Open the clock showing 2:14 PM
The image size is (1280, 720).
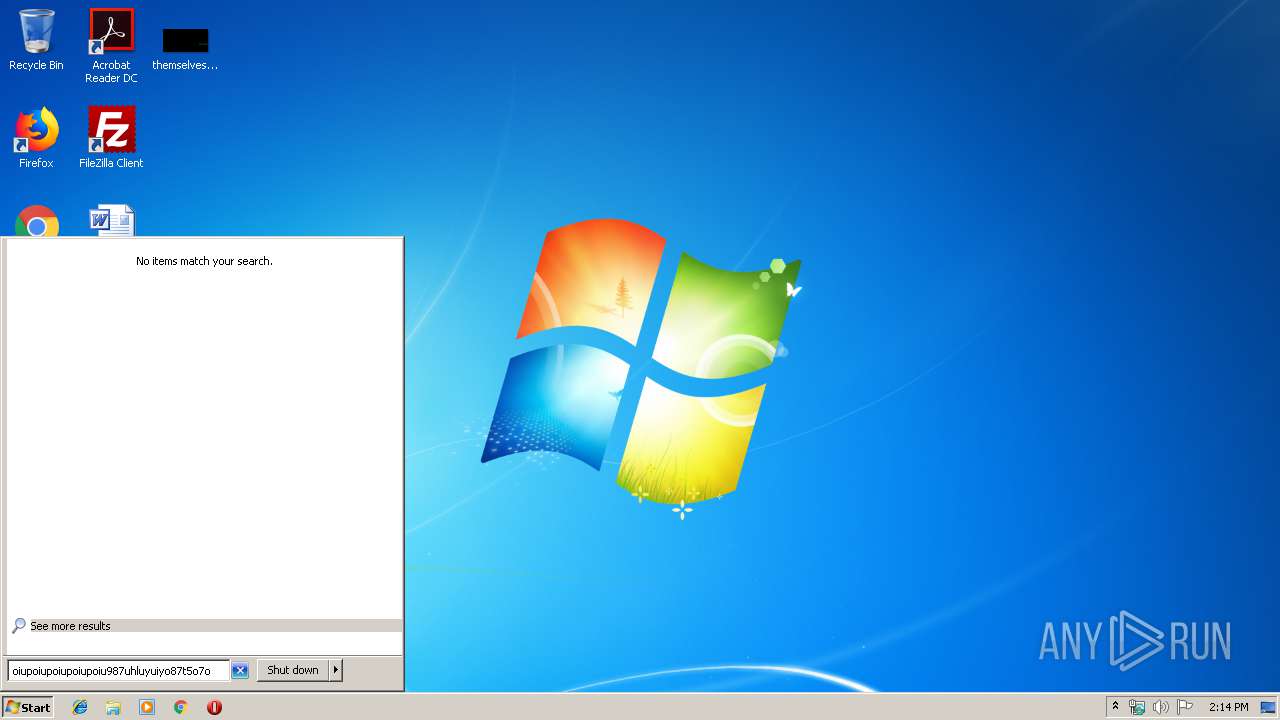1228,707
